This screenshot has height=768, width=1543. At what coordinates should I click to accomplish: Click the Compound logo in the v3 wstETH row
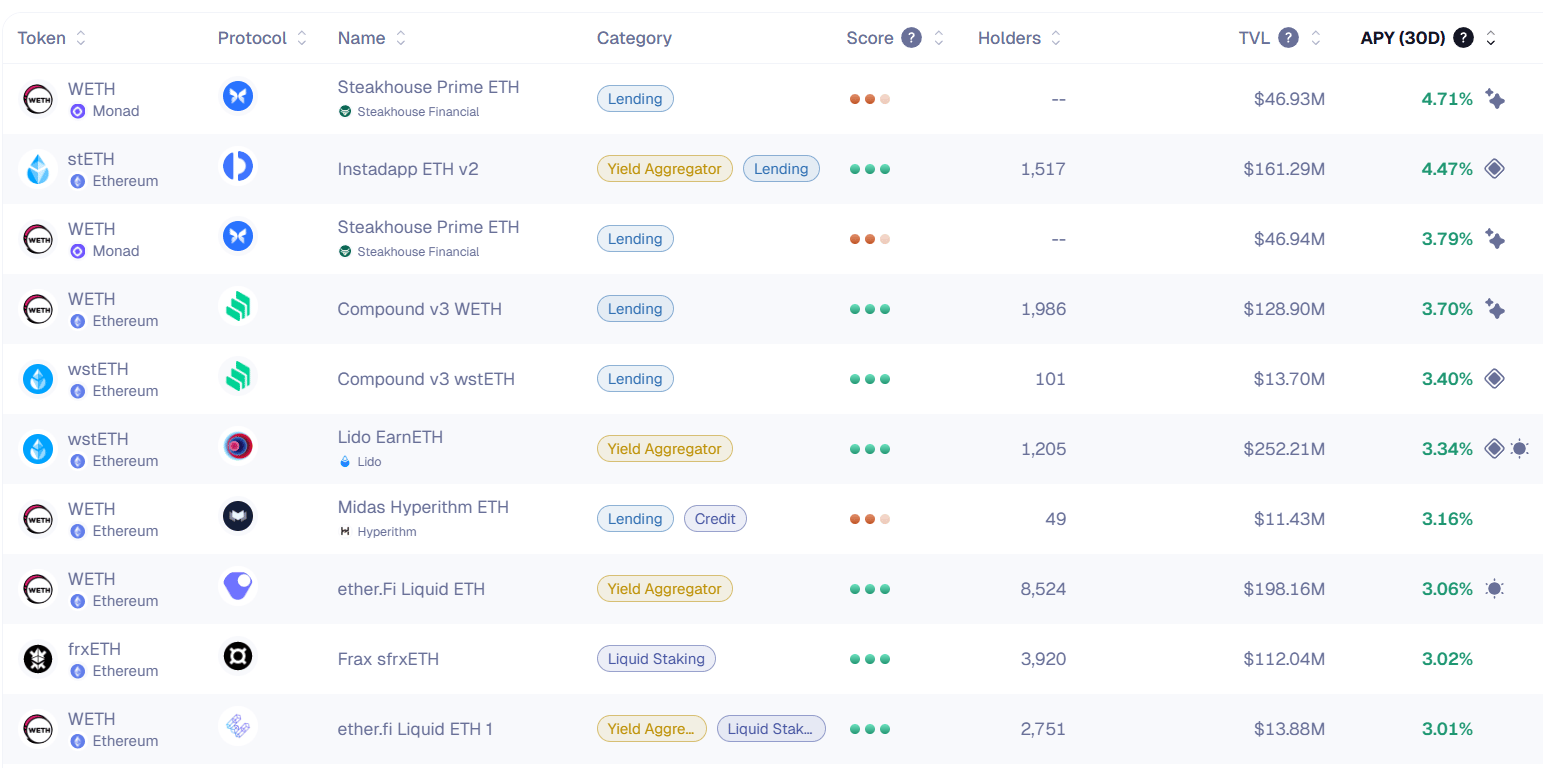[x=238, y=377]
